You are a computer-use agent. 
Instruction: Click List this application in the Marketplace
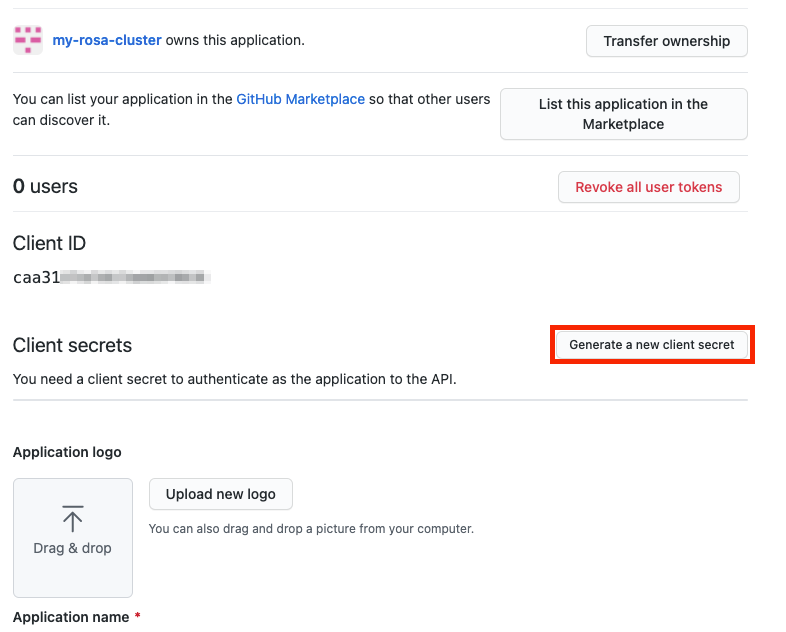[x=623, y=114]
